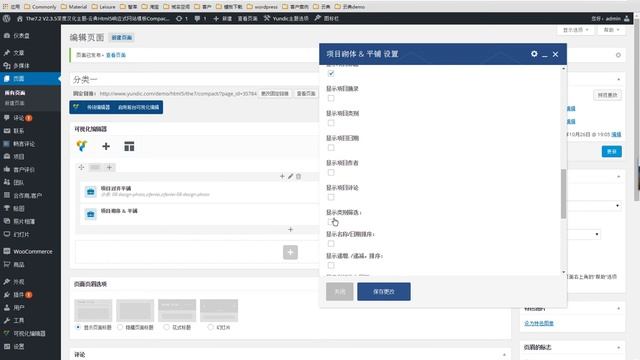The width and height of the screenshot is (640, 360).
Task: Uncheck the ticked checkbox atop the dialog
Action: (331, 73)
